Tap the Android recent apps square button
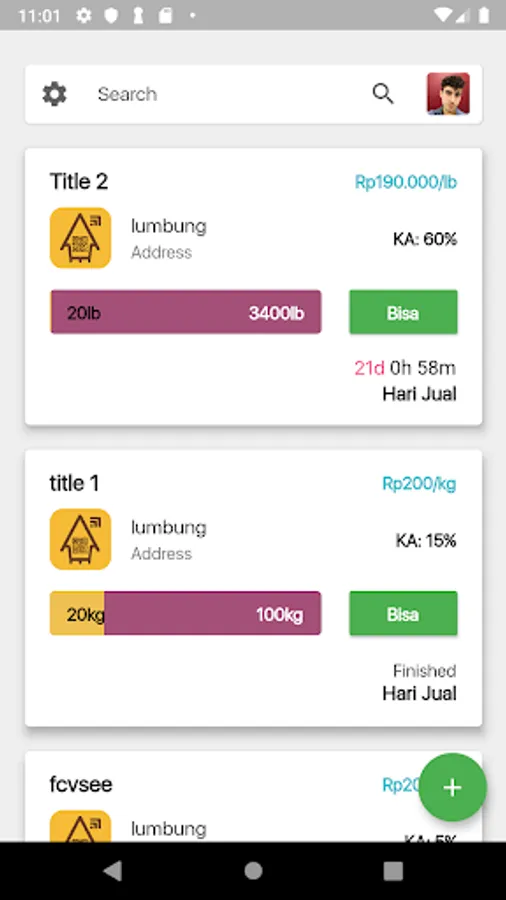The height and width of the screenshot is (900, 506). 393,871
